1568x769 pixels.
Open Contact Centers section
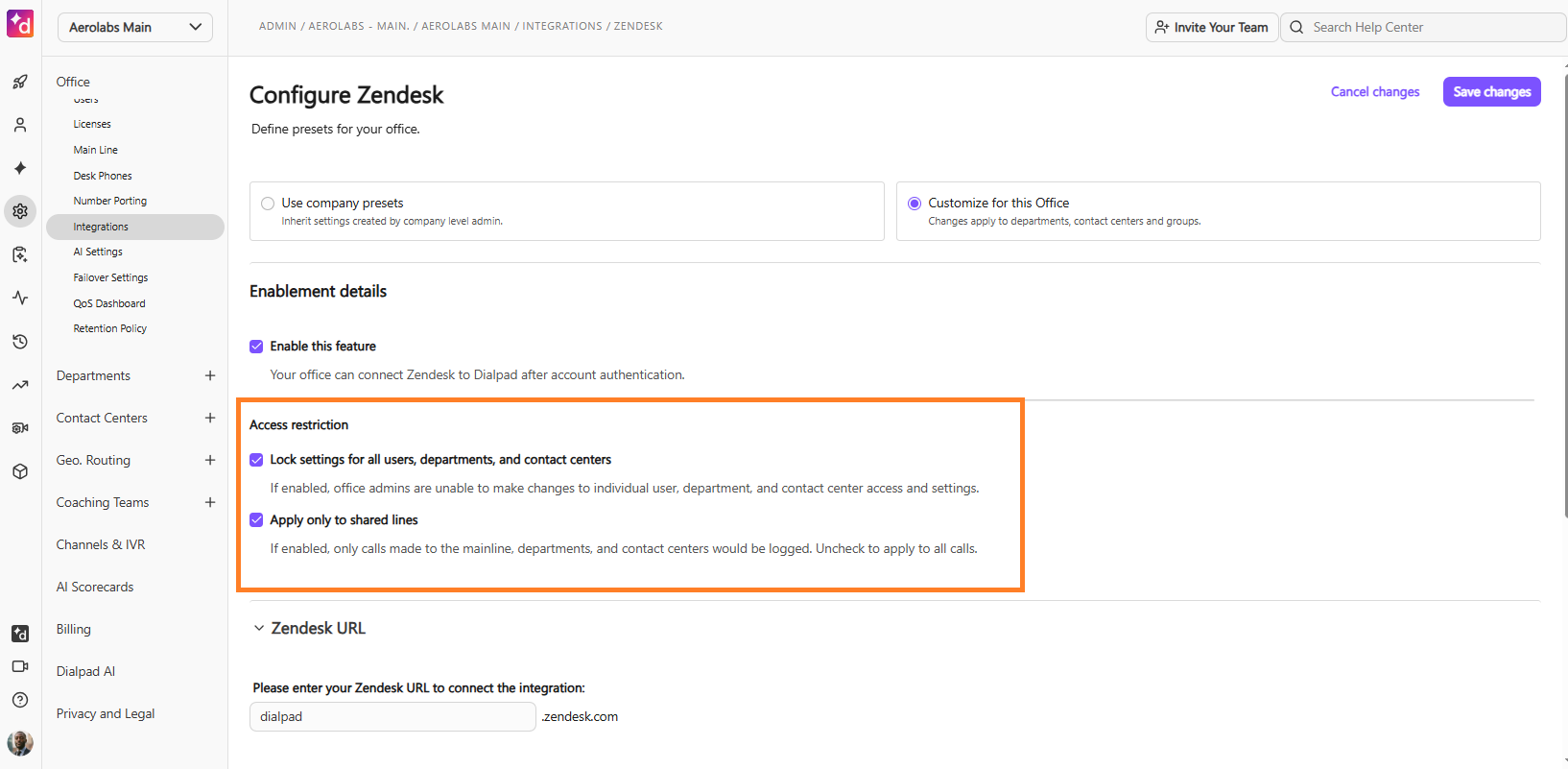coord(102,418)
